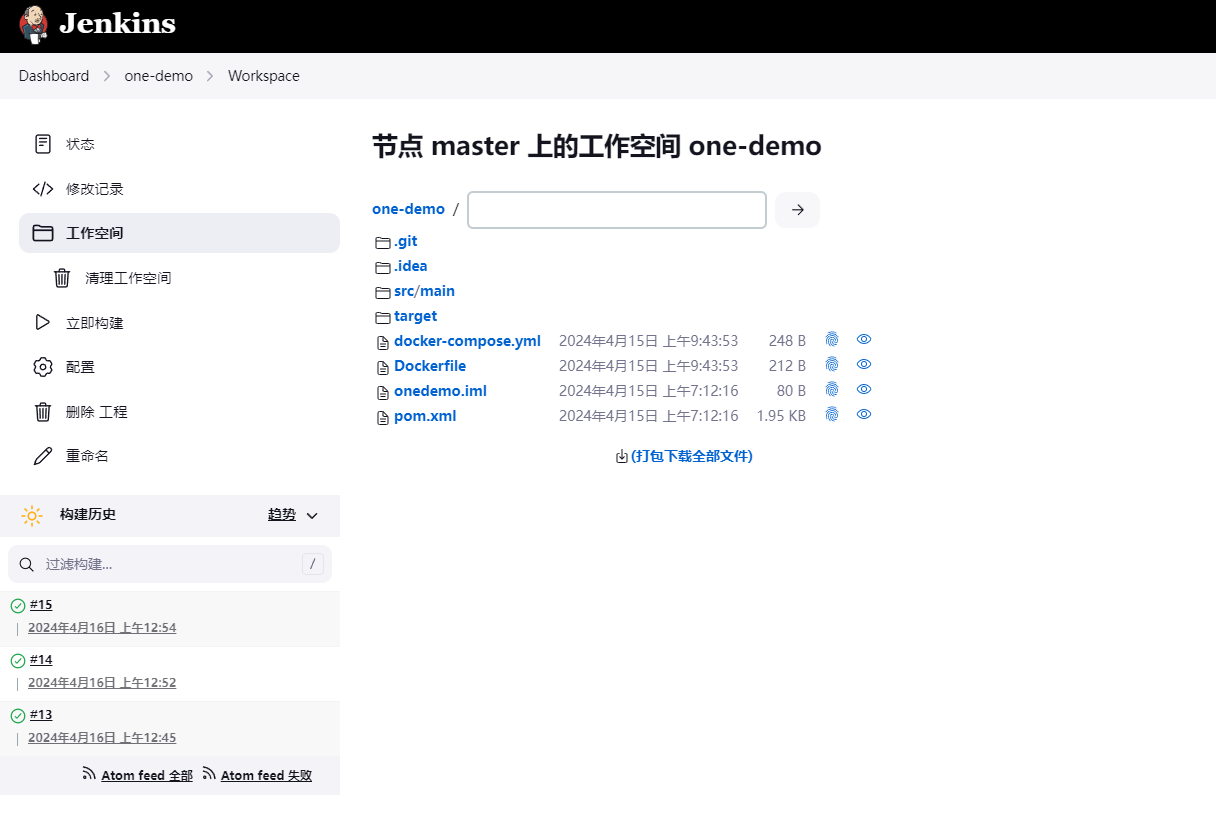
Task: Click fingerprint icon for pom.xml
Action: 832,415
